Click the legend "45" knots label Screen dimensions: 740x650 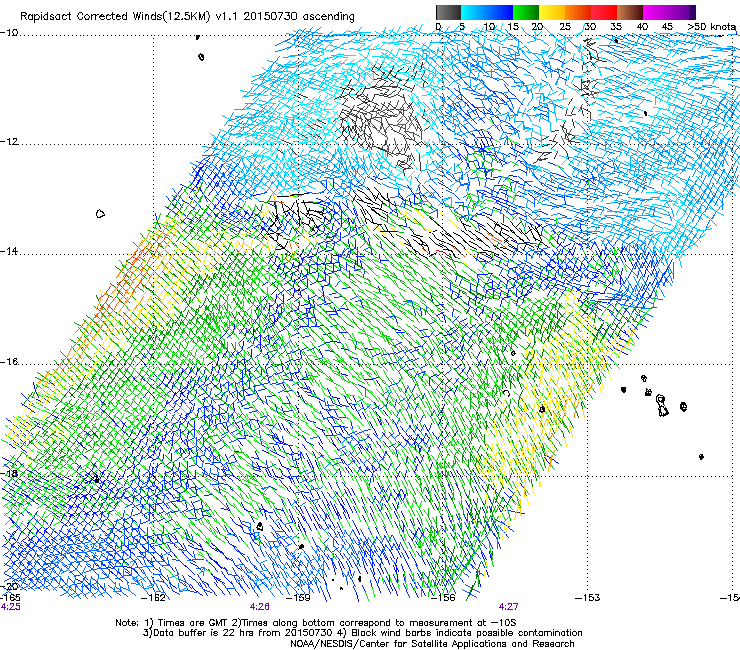(x=667, y=26)
